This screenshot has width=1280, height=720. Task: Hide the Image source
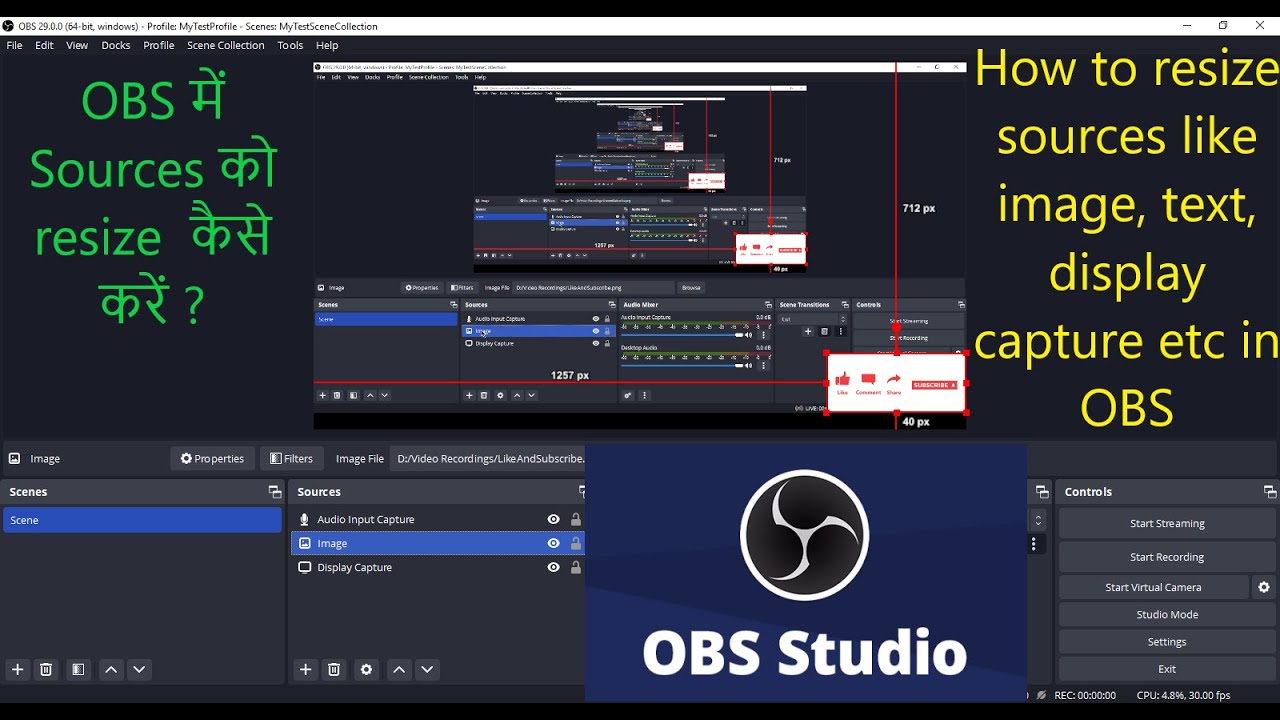click(x=553, y=543)
